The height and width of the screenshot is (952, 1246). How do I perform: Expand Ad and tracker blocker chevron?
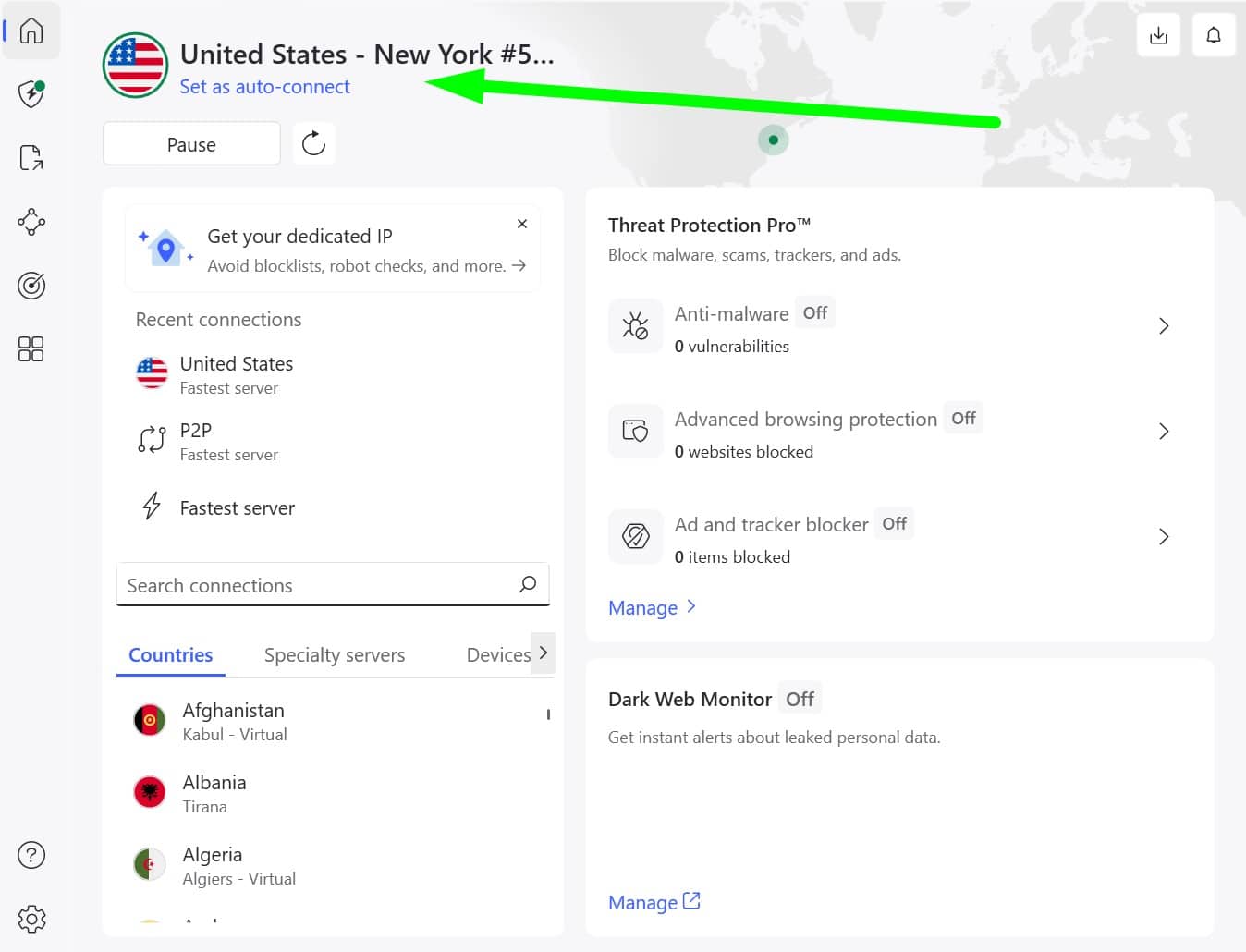point(1164,537)
